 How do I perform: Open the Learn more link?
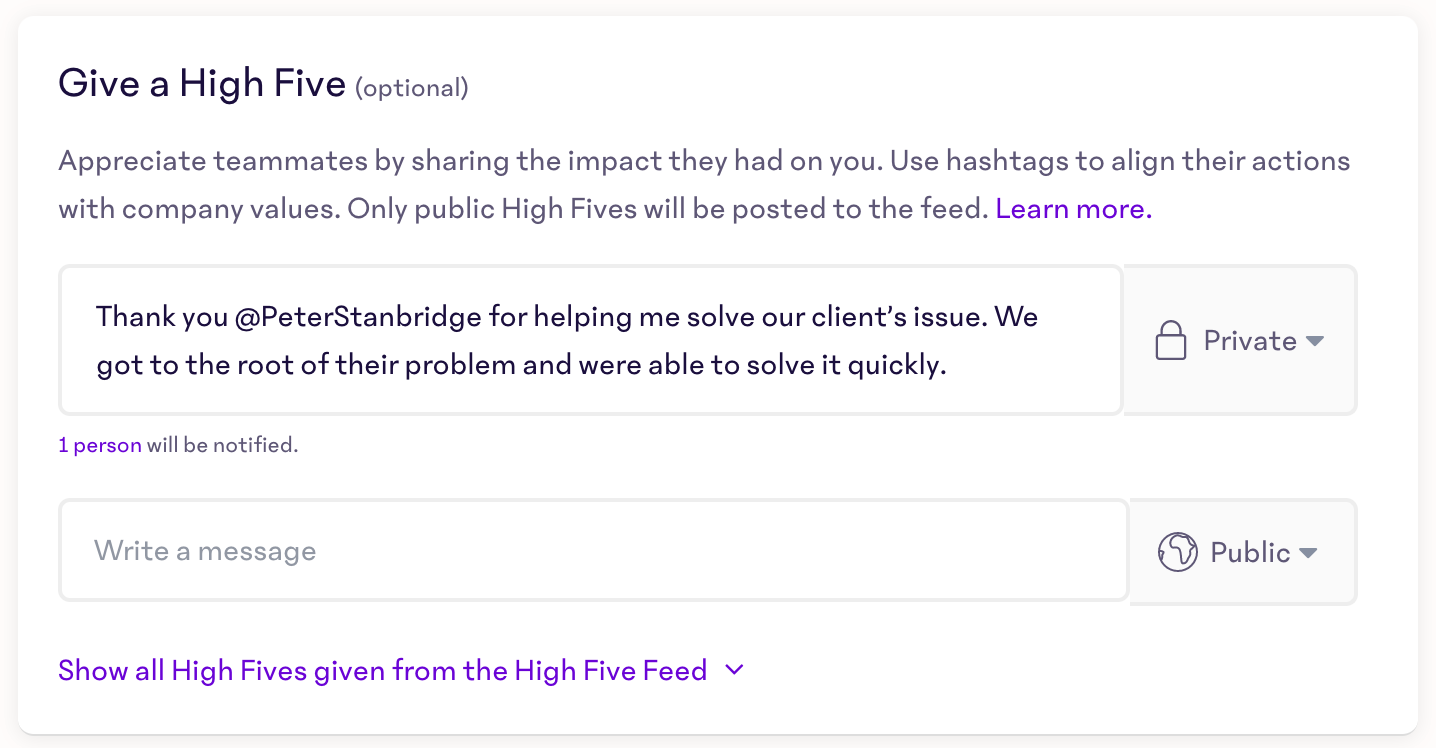click(1074, 209)
